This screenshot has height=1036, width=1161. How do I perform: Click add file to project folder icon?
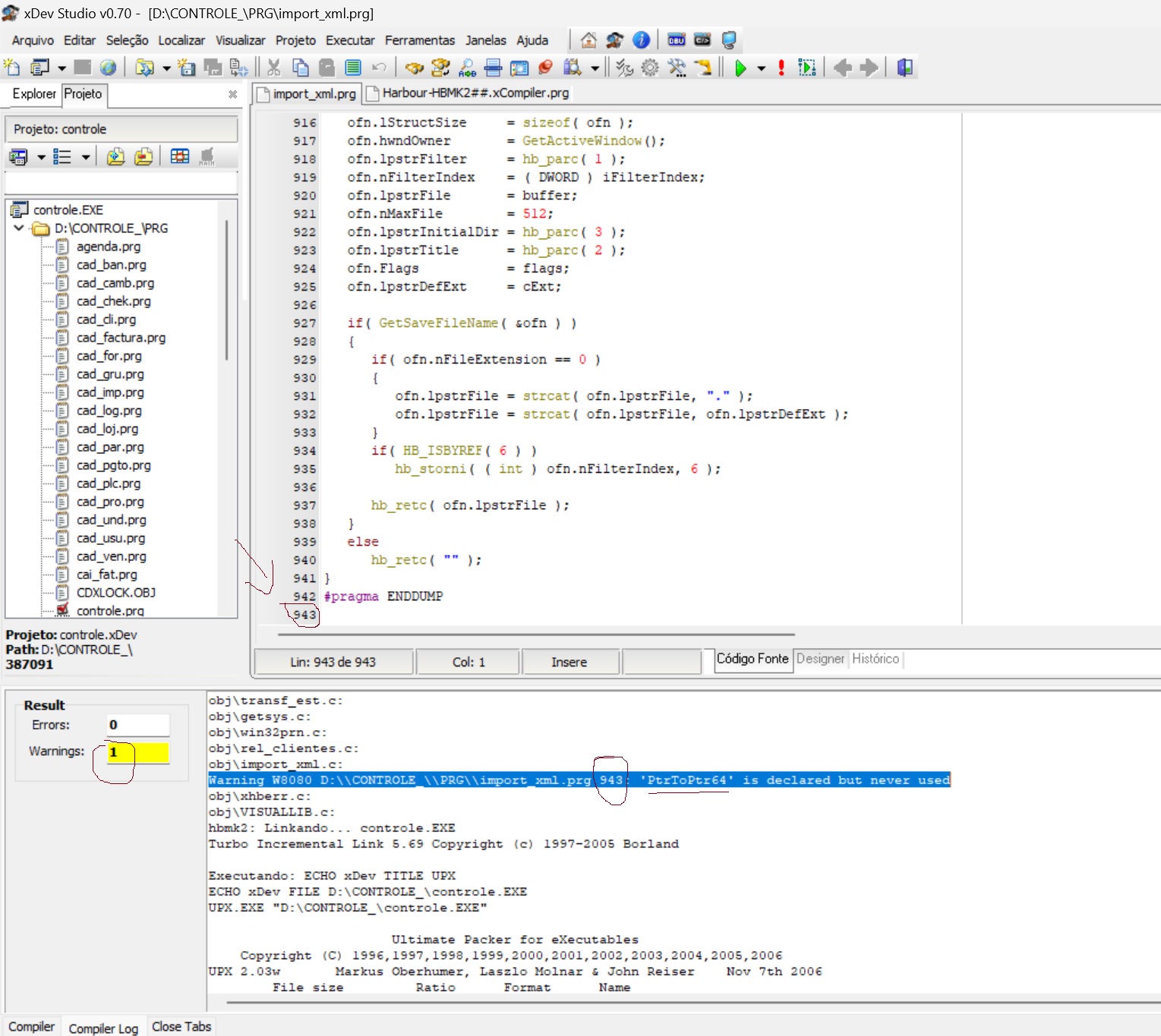[115, 157]
